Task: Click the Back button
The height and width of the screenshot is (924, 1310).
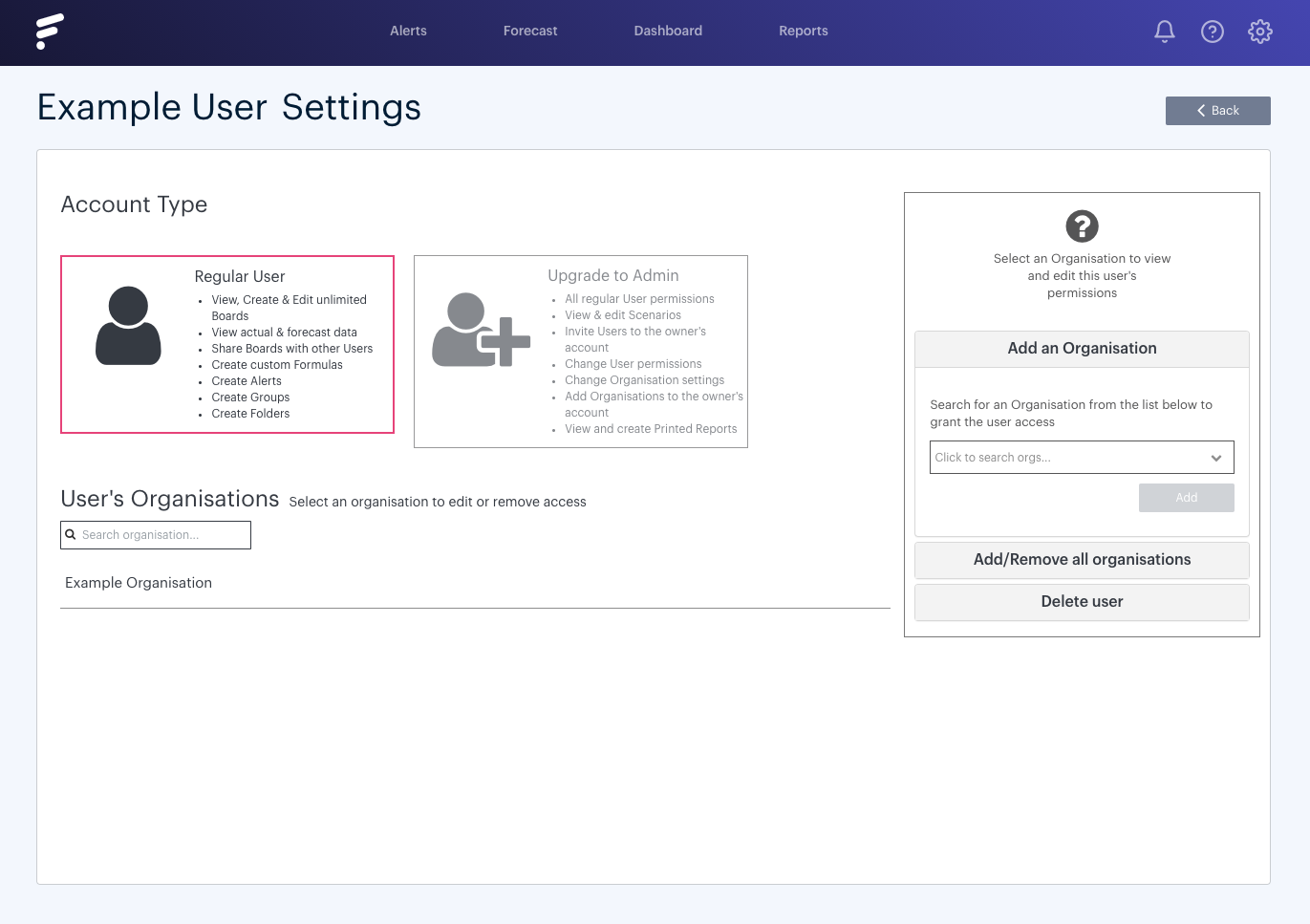Action: tap(1217, 111)
